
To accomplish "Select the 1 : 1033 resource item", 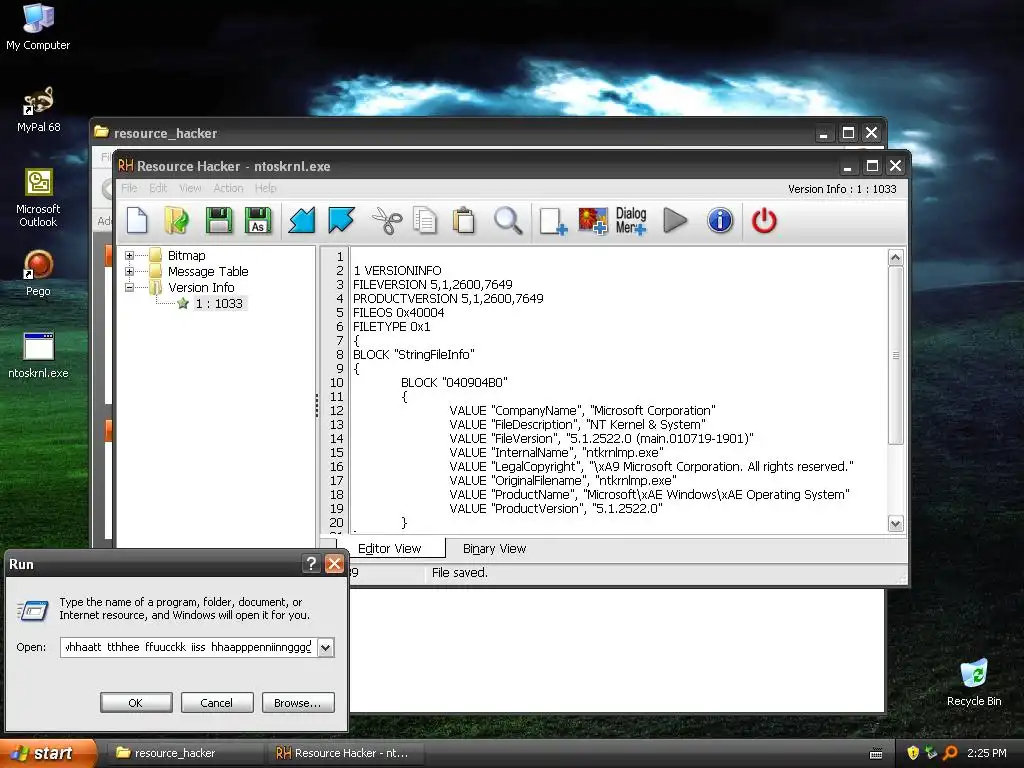I will [219, 303].
